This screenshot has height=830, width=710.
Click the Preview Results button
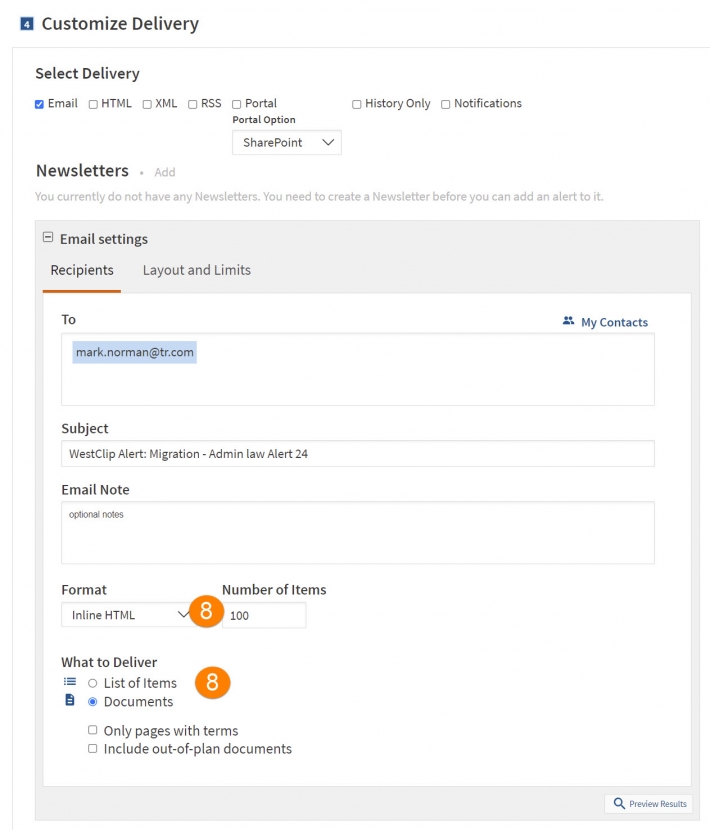648,804
